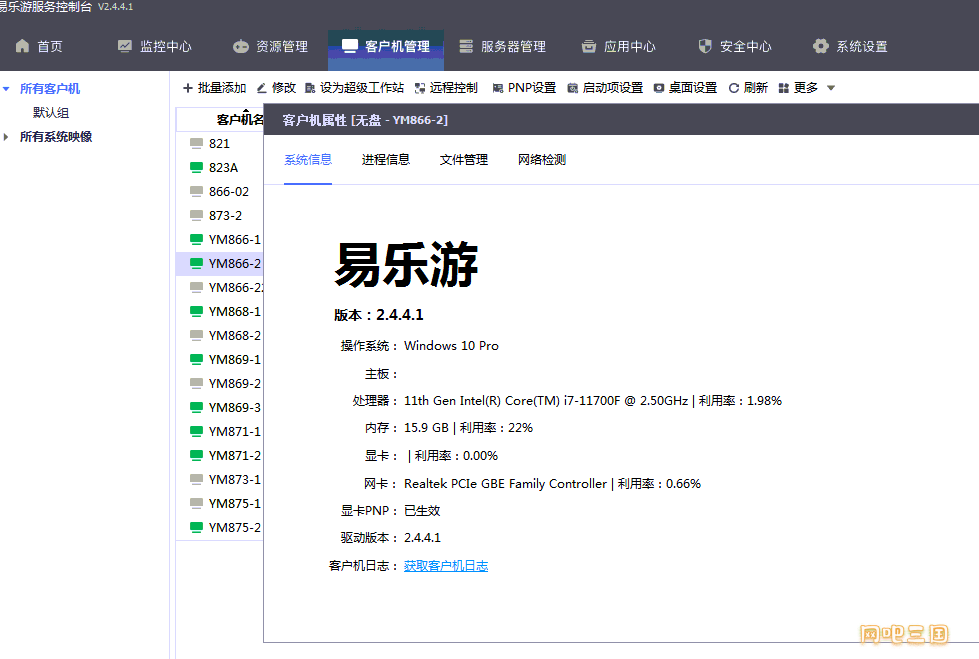Click the "15.9 GB" memory value
This screenshot has width=979, height=659.
click(426, 428)
